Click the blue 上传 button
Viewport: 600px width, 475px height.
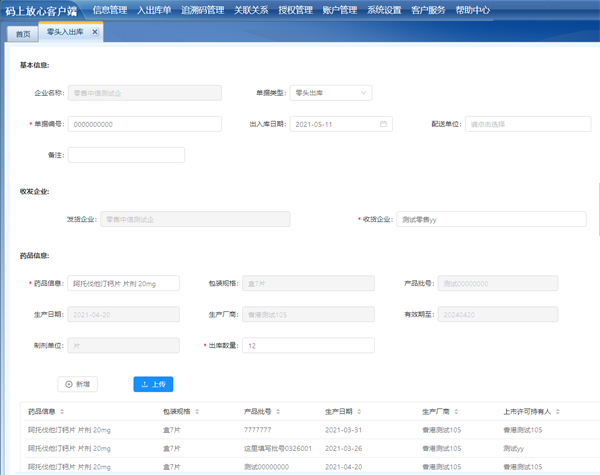click(153, 384)
